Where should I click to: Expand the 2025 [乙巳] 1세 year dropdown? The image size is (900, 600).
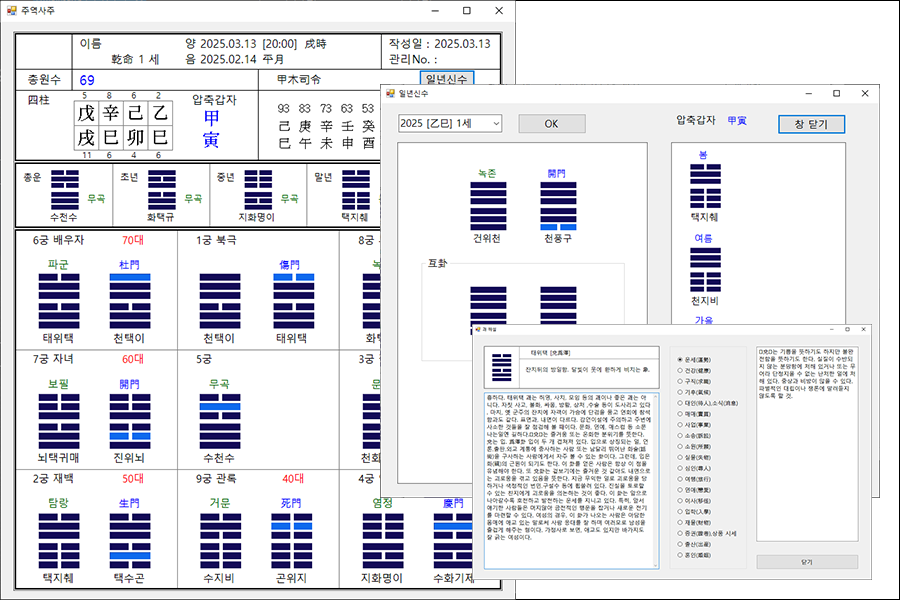point(449,123)
